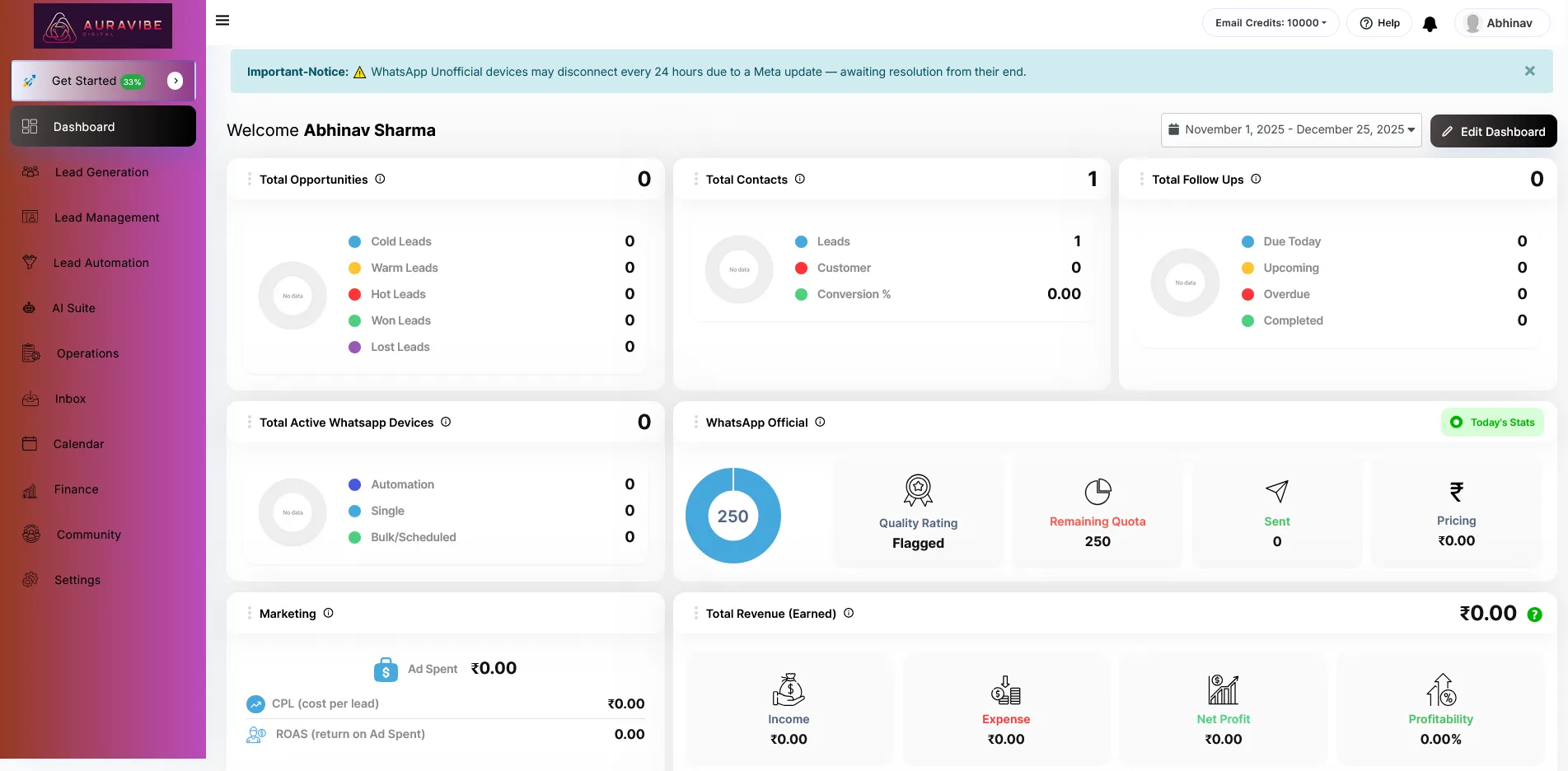
Task: Toggle Today's Stats in WhatsApp Official
Action: tap(1492, 423)
